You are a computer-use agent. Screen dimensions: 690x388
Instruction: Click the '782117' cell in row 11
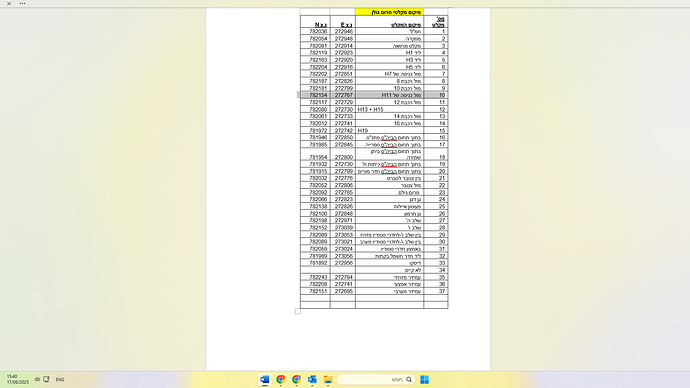point(315,102)
